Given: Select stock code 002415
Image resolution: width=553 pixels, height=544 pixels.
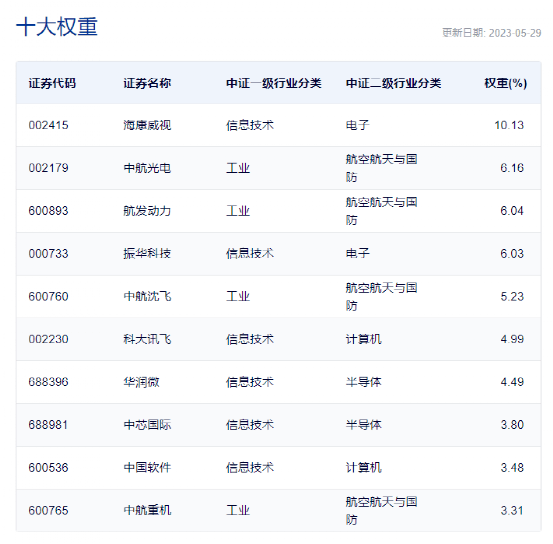Looking at the screenshot, I should tap(48, 125).
